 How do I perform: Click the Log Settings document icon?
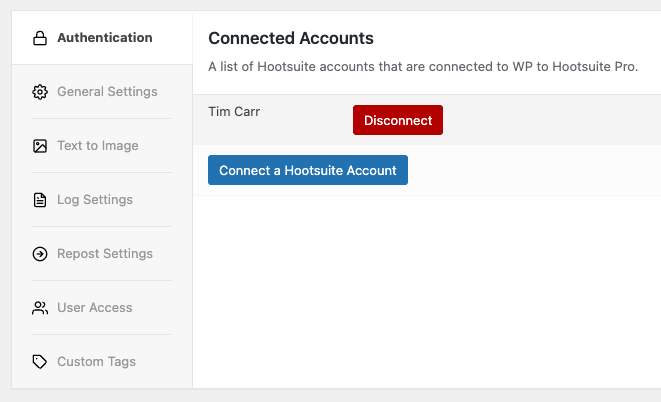pos(40,200)
